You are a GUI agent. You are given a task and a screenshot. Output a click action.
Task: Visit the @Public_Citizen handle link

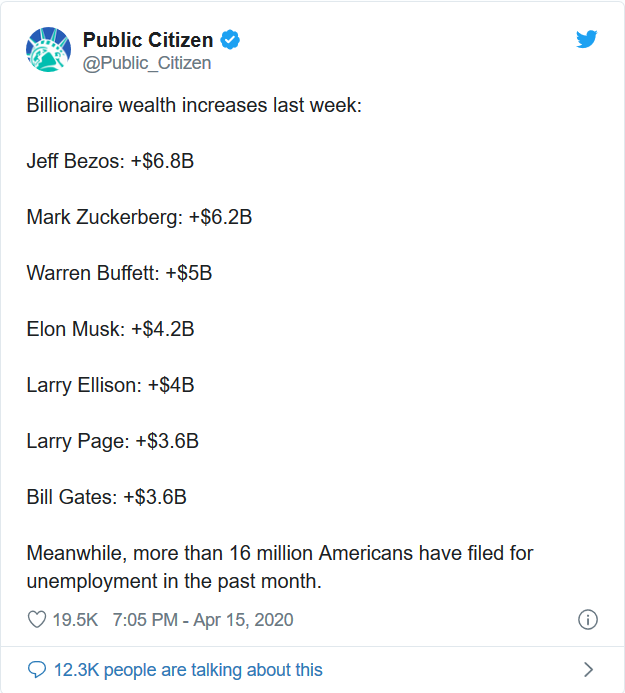147,63
